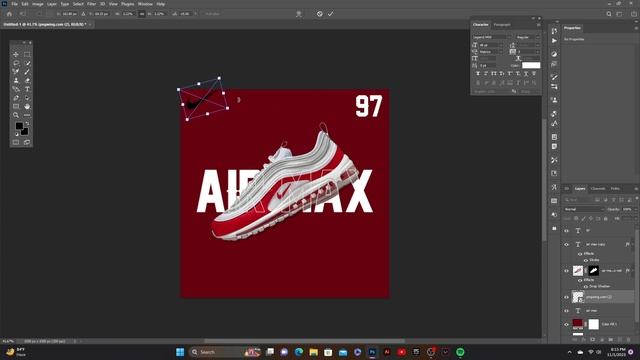Swap foreground and background colors
Viewport: 640px width, 360px height.
coord(27,123)
